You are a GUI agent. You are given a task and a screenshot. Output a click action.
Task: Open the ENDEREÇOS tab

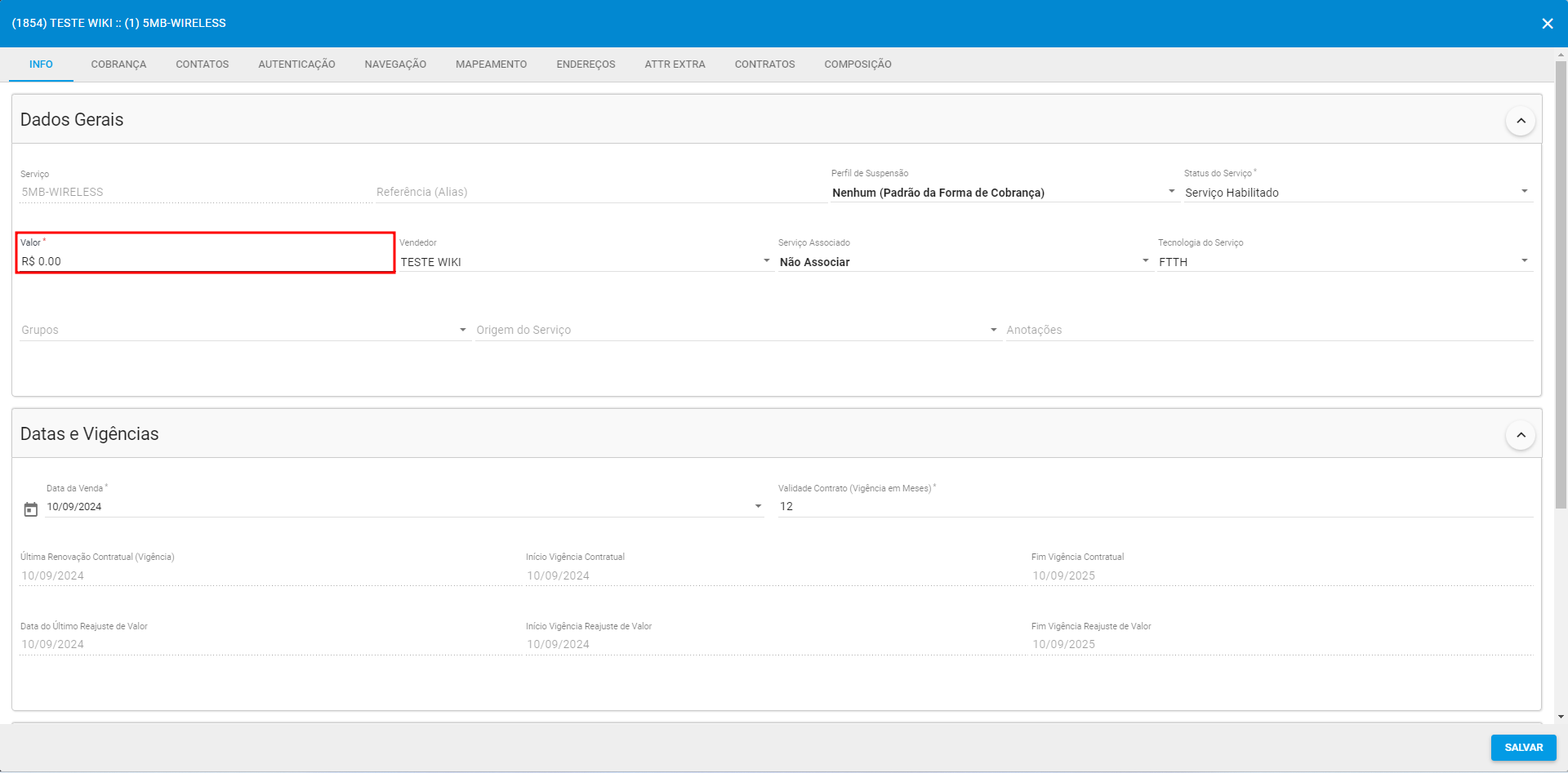(586, 64)
